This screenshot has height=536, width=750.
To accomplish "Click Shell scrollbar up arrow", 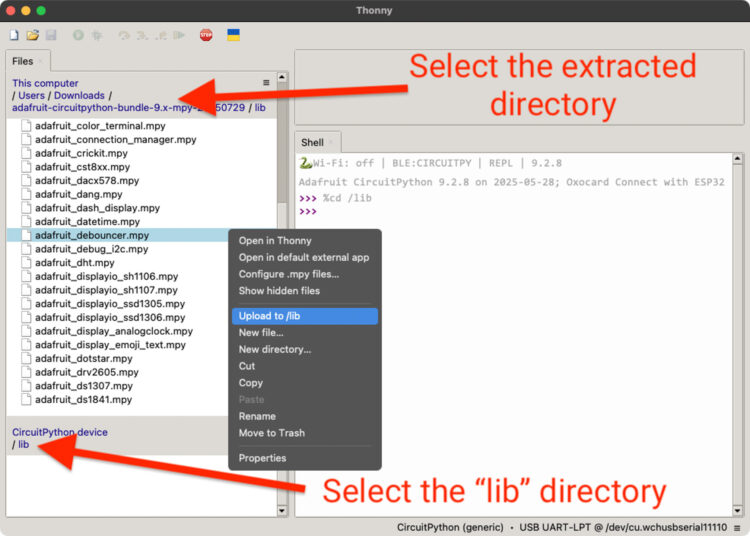I will [737, 158].
